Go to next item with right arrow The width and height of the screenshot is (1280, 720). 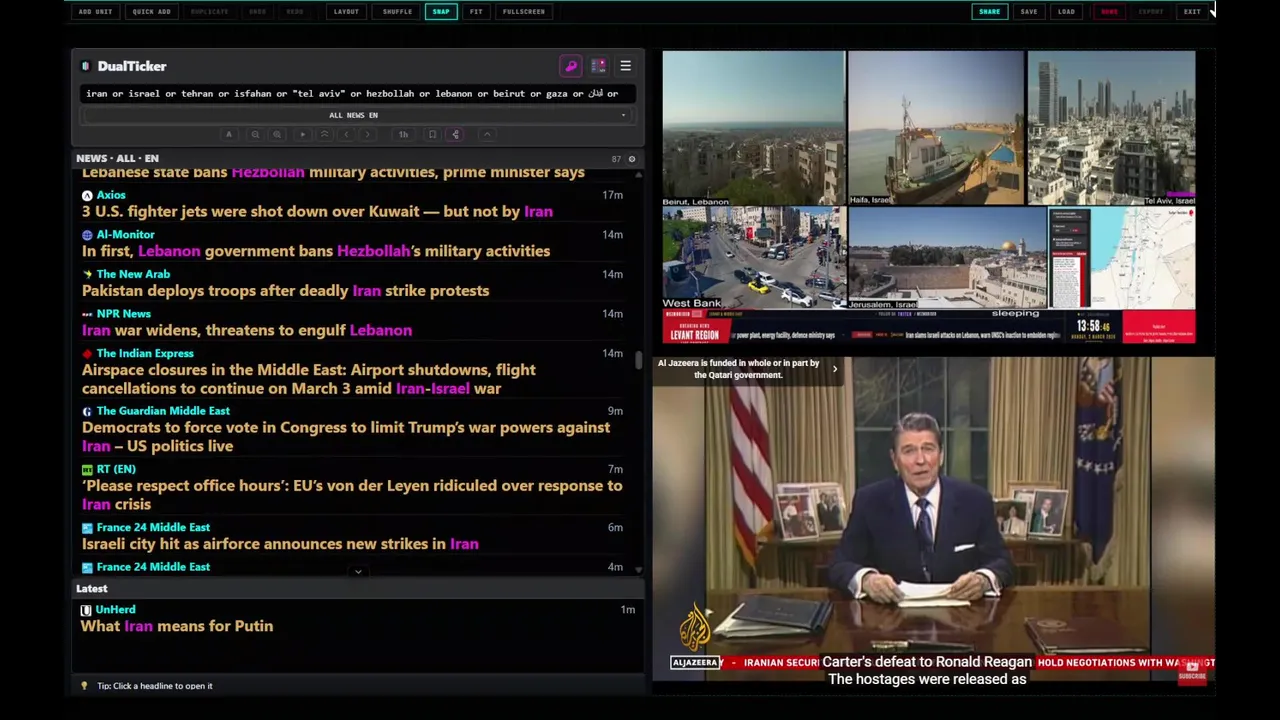[367, 134]
